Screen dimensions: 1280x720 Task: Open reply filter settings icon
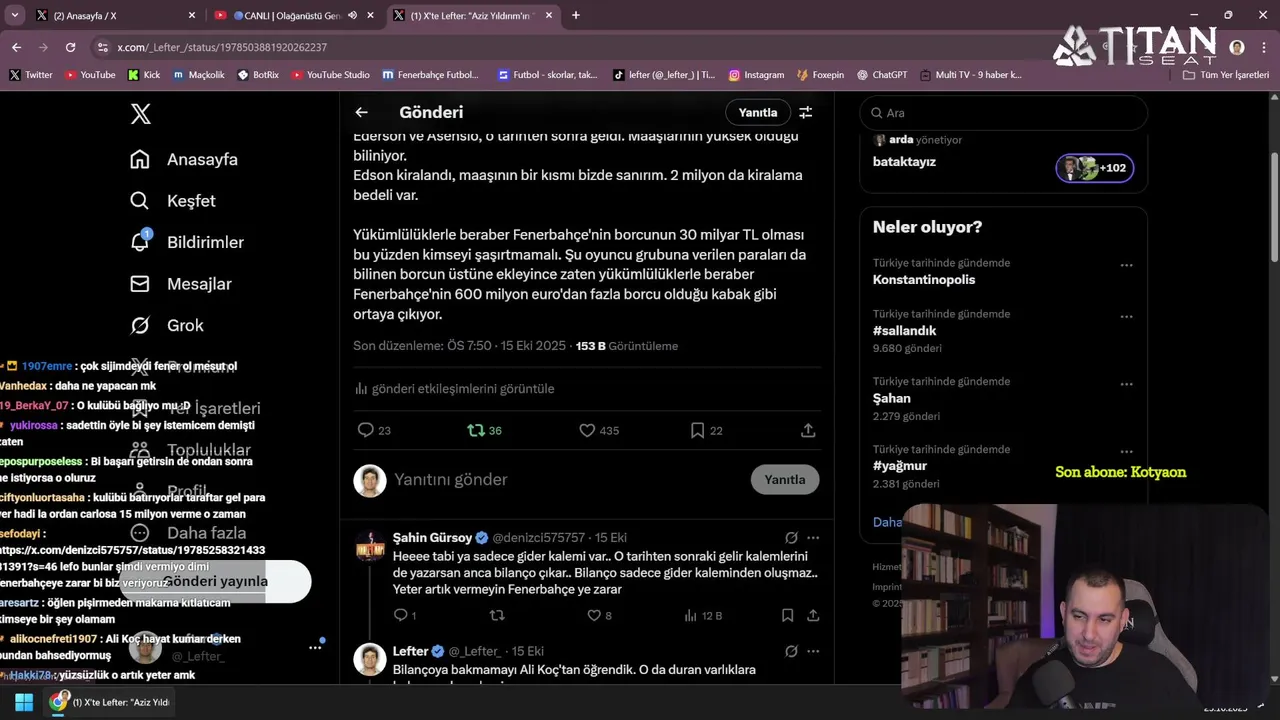click(x=806, y=113)
